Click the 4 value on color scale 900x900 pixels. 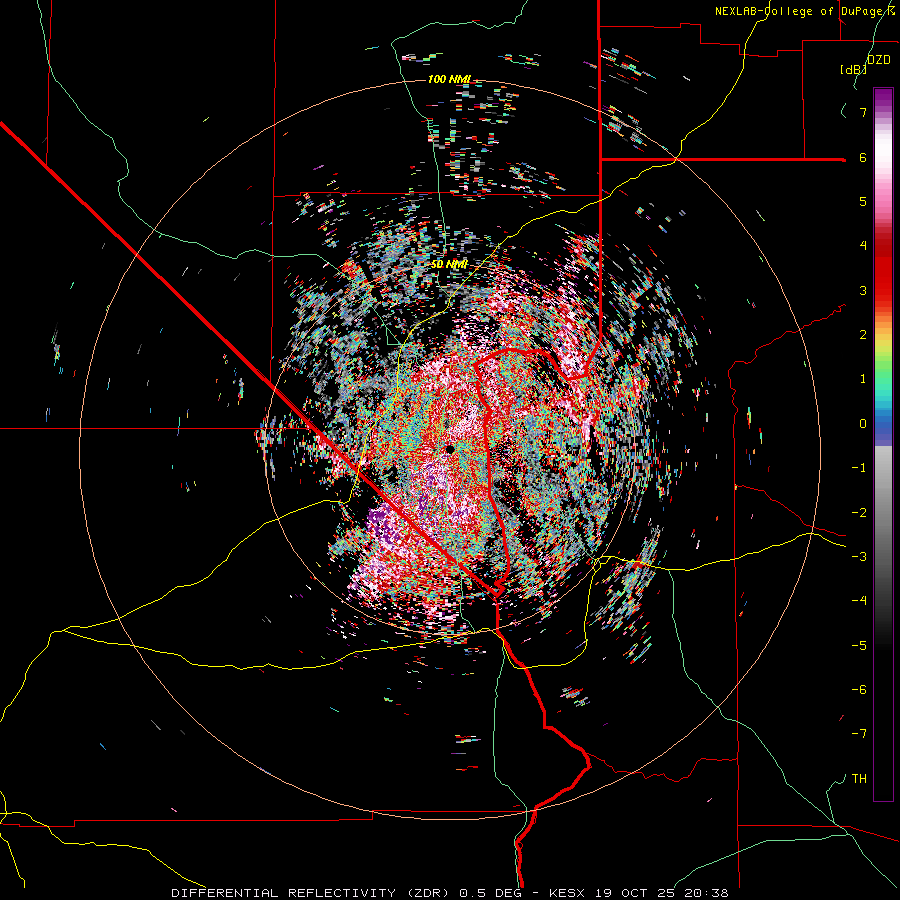coord(863,246)
